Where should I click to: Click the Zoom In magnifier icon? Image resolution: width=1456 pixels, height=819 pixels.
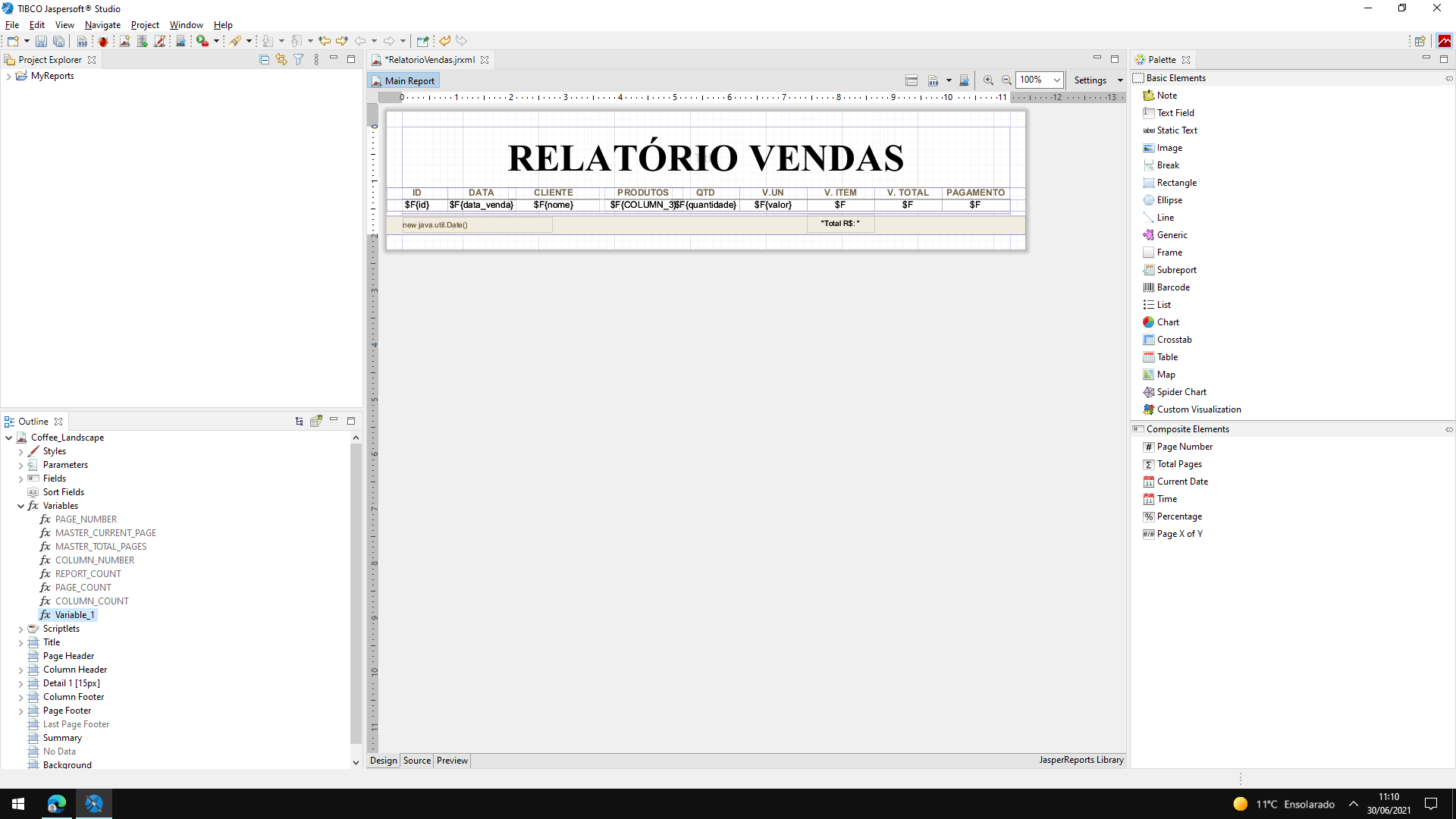988,80
